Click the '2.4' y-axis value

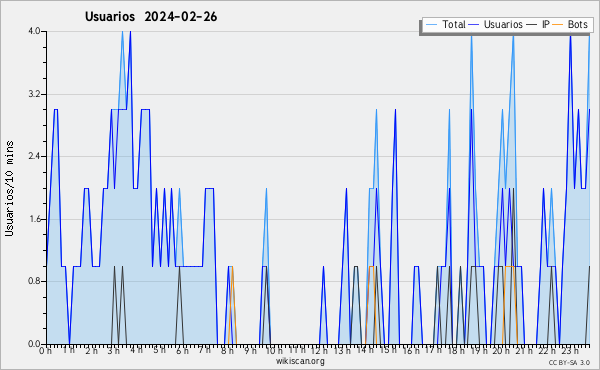tap(34, 156)
